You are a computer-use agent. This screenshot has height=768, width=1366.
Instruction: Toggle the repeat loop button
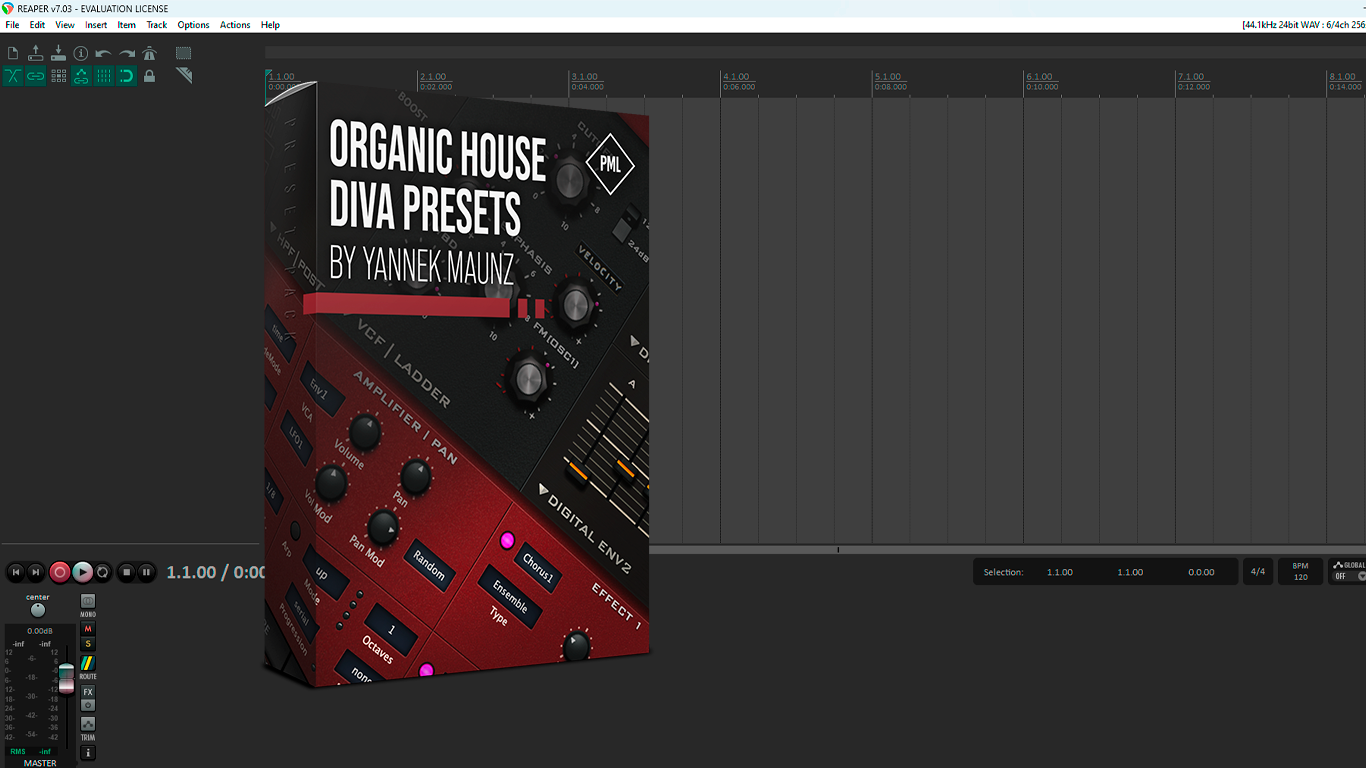pyautogui.click(x=103, y=572)
